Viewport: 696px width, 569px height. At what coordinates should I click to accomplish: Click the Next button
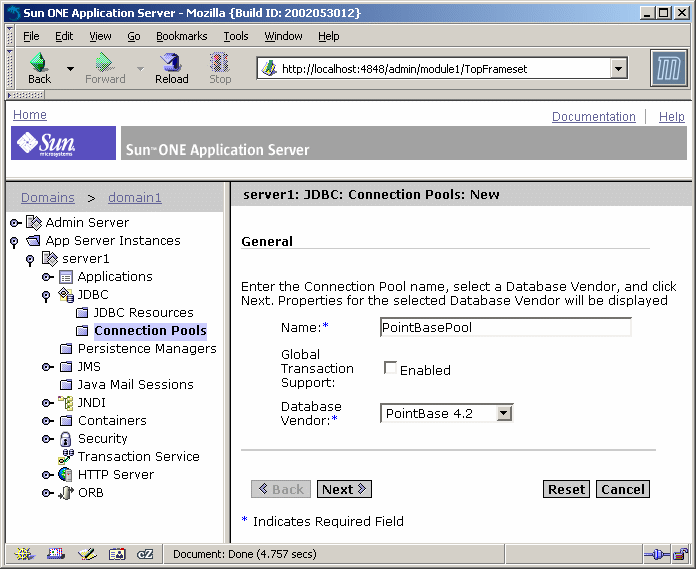344,489
